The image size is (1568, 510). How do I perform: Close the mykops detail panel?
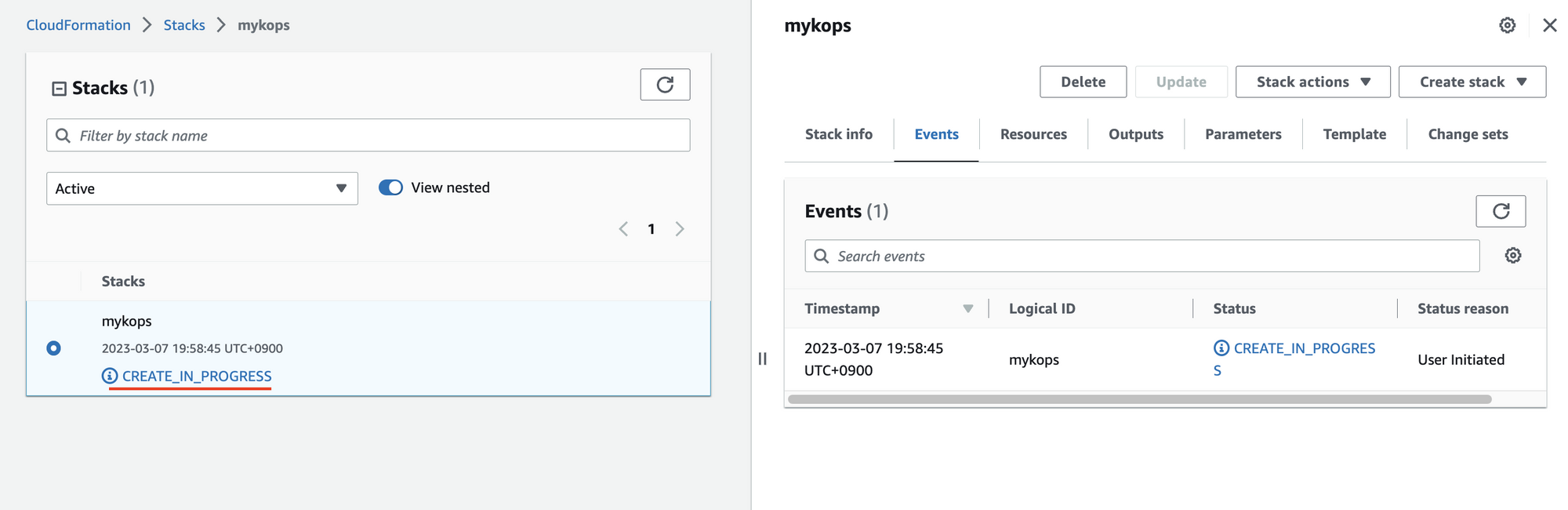tap(1550, 25)
